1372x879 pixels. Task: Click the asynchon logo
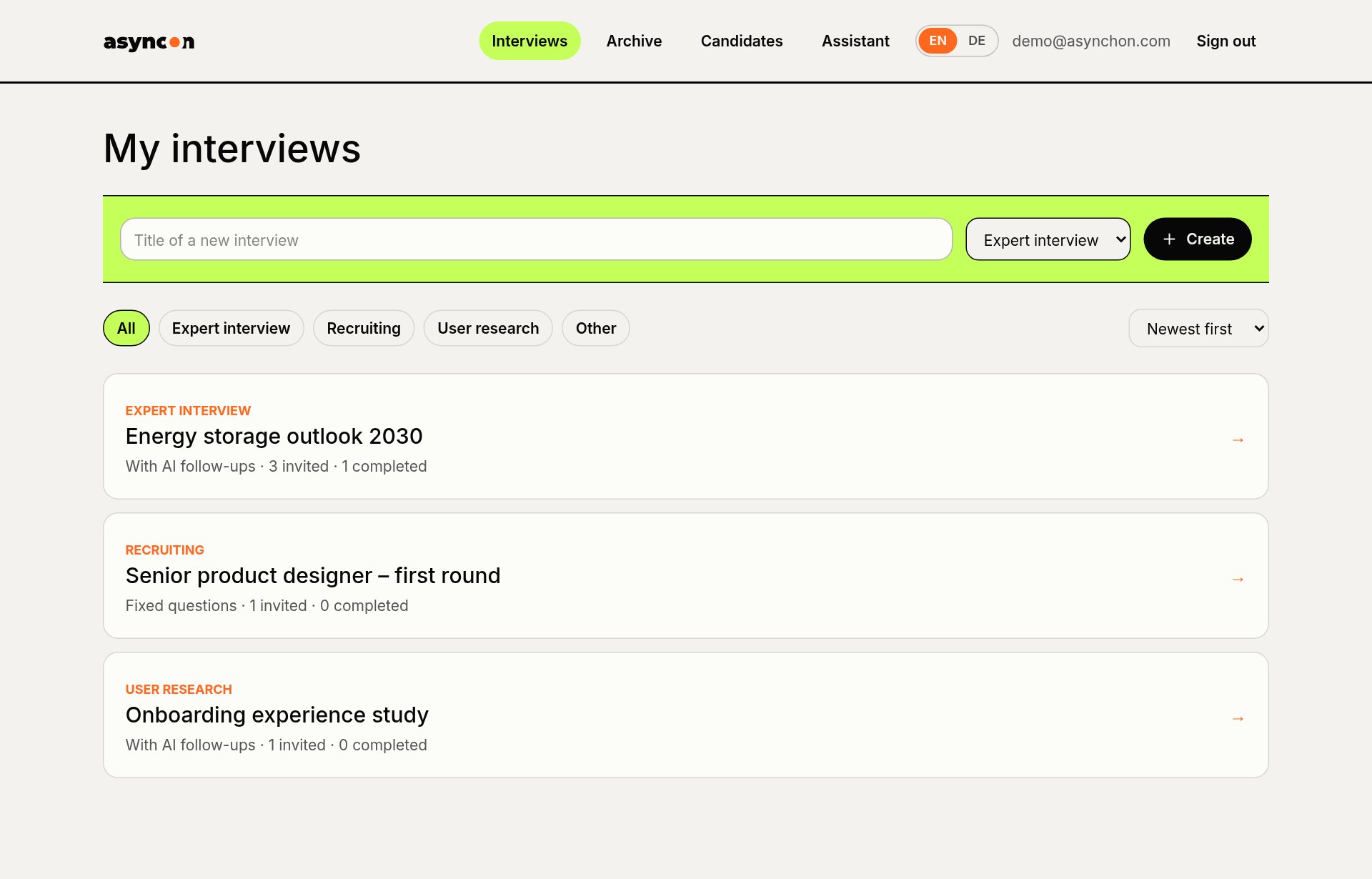coord(149,41)
